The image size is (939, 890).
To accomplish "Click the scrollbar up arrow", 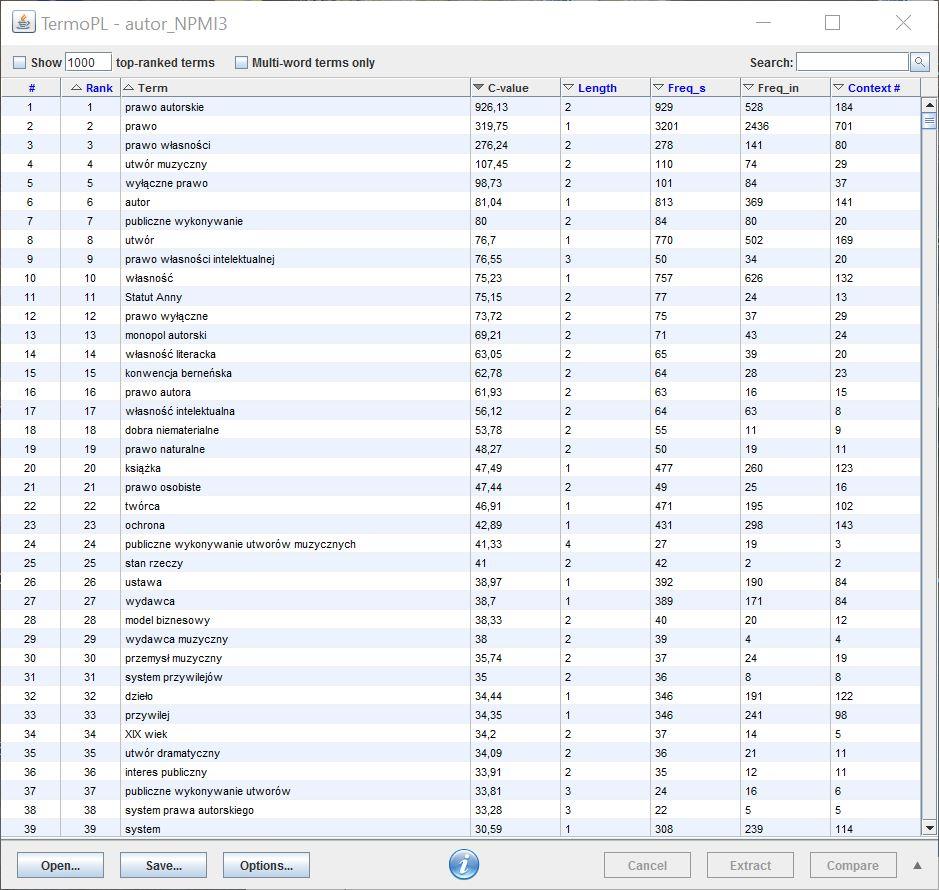I will point(929,105).
